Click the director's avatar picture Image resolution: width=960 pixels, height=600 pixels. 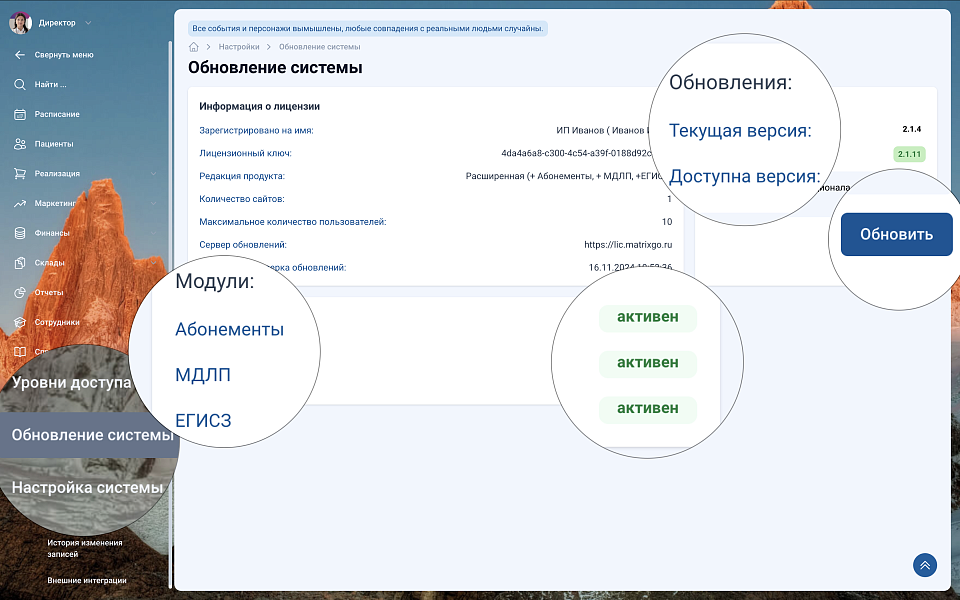pyautogui.click(x=20, y=22)
